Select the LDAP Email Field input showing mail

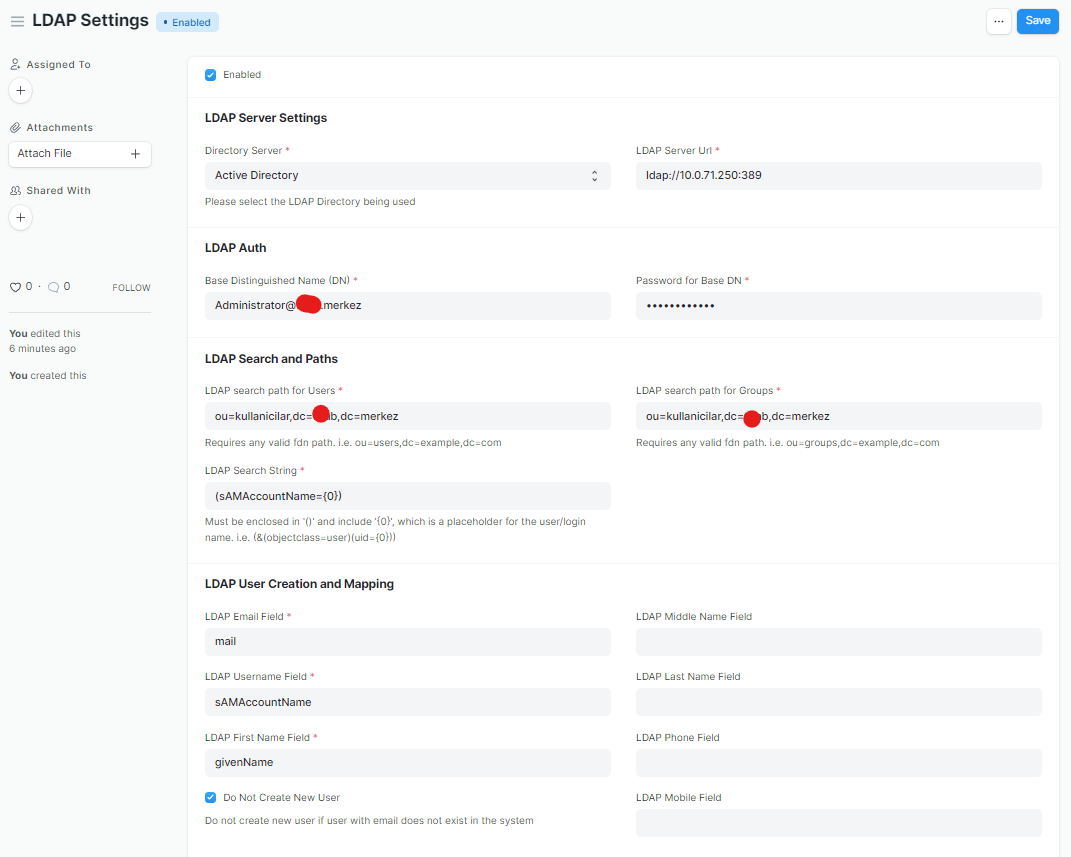pyautogui.click(x=407, y=641)
